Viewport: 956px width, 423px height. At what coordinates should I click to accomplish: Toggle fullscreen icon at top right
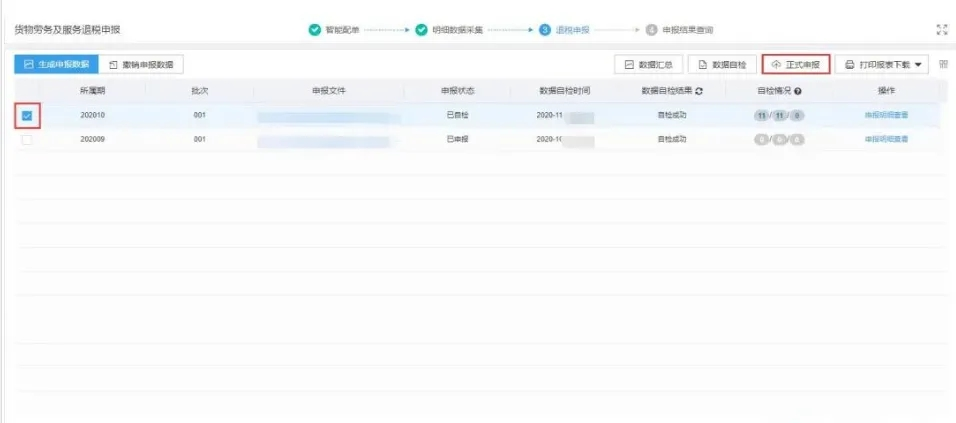coord(942,30)
